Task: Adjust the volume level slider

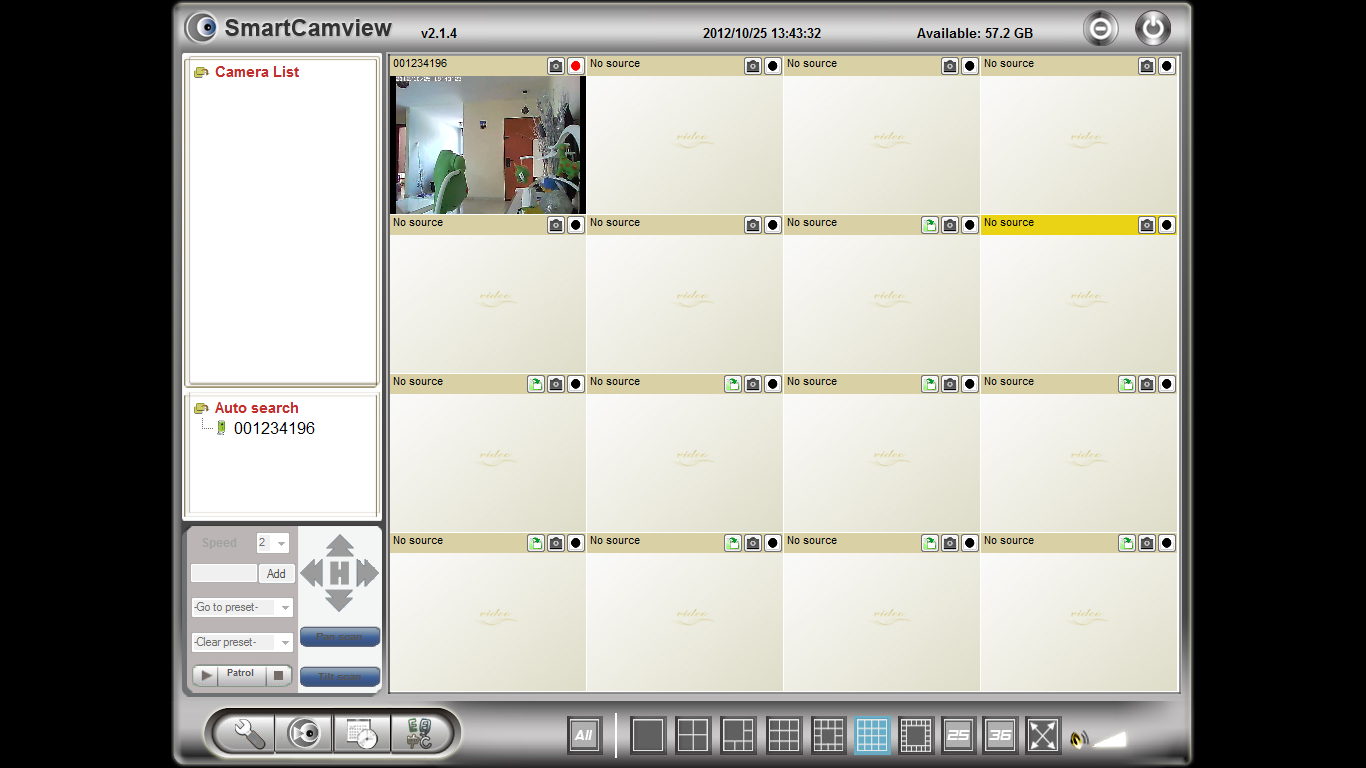Action: click(x=1110, y=739)
